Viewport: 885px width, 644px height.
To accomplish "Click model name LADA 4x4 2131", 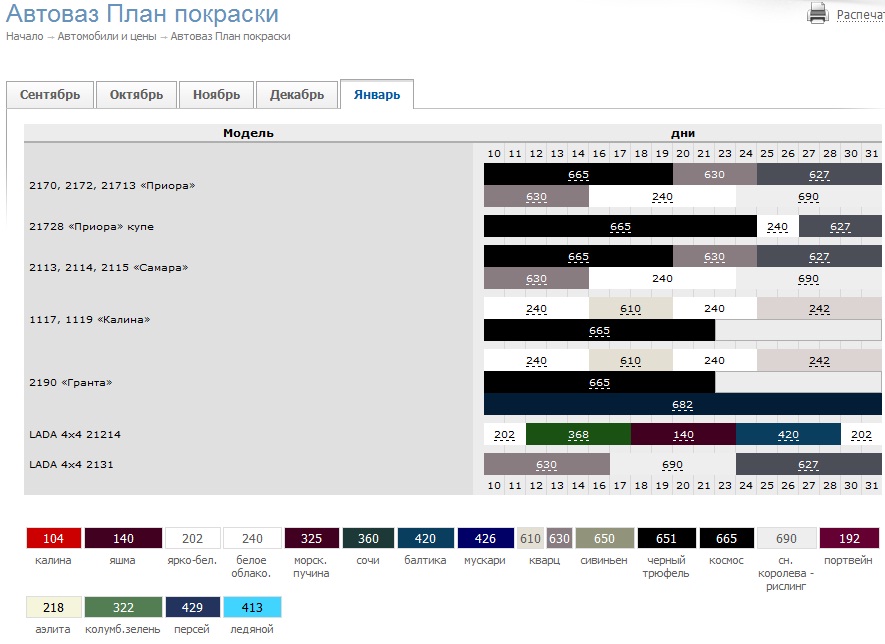I will coord(71,464).
